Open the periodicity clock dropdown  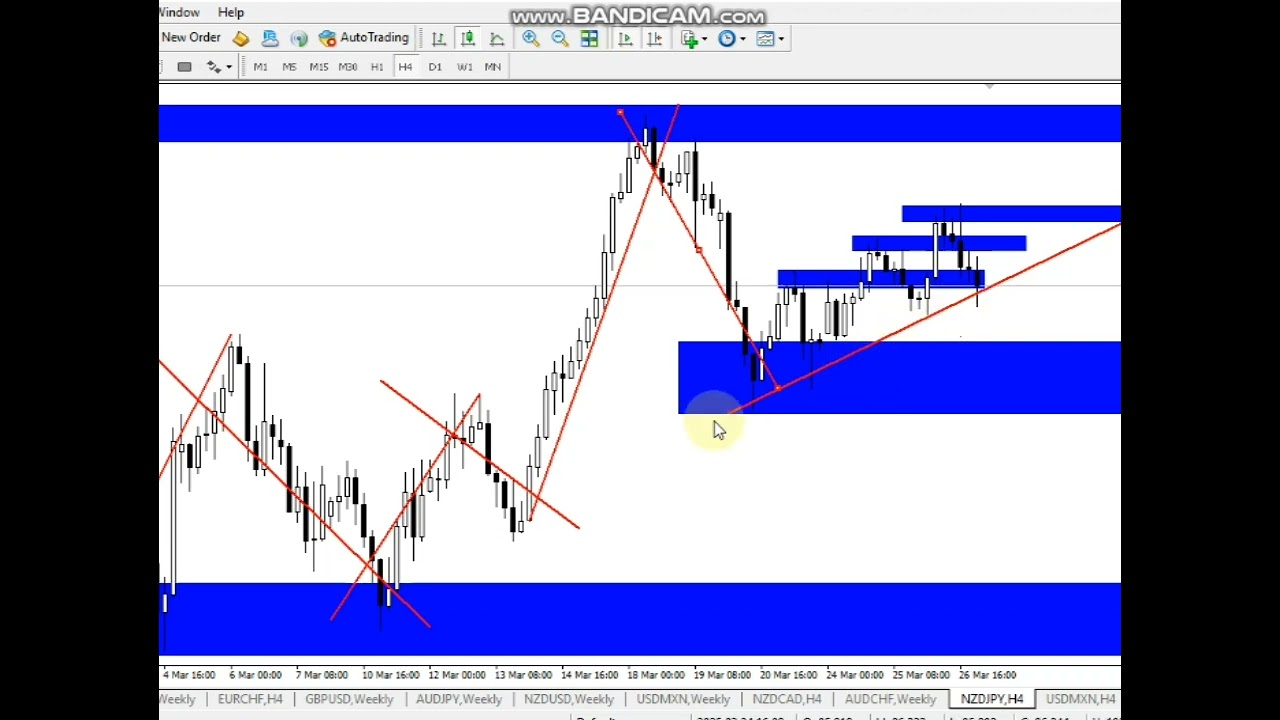tap(732, 39)
